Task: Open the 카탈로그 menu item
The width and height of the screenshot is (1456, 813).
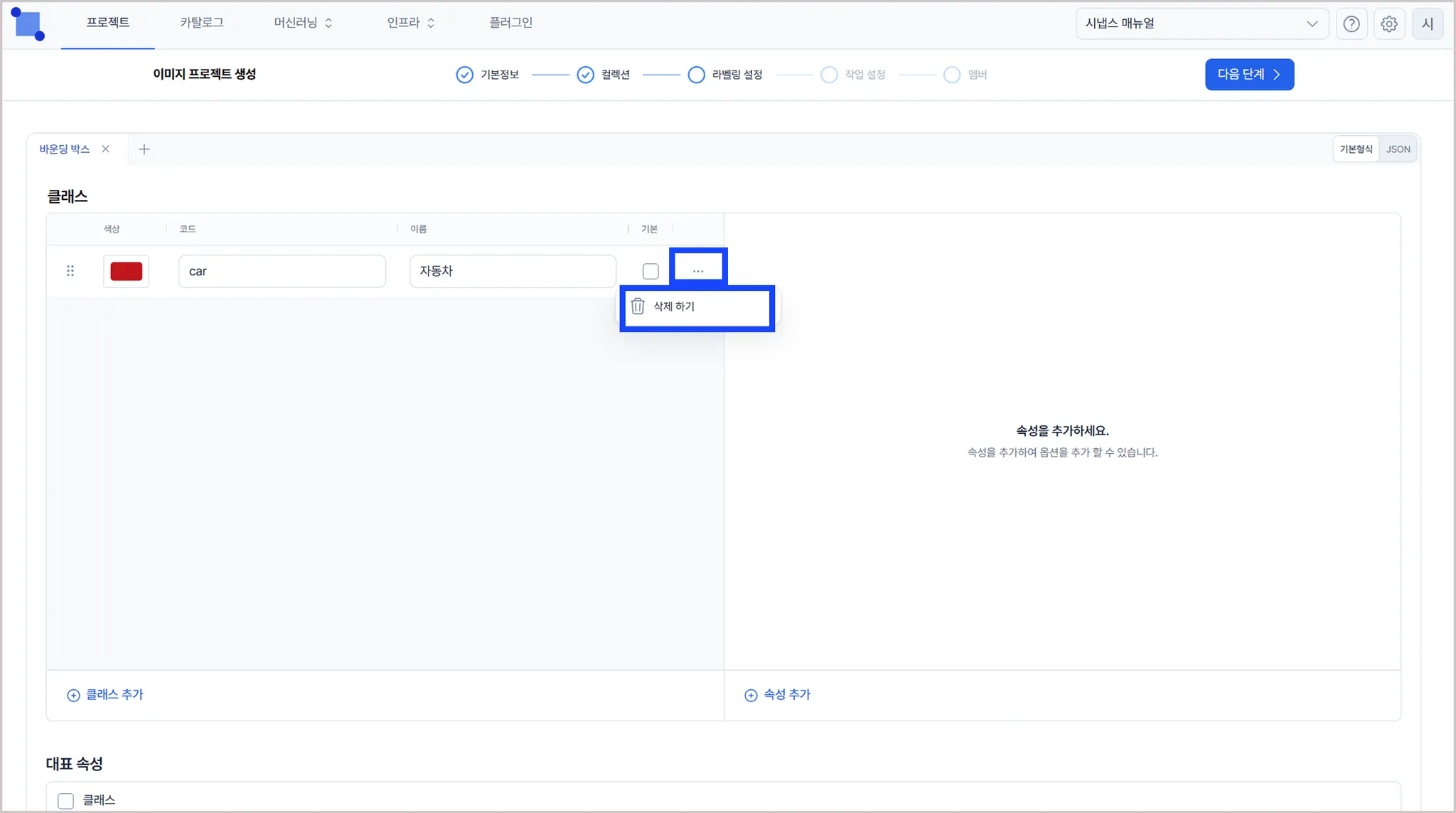Action: (201, 23)
